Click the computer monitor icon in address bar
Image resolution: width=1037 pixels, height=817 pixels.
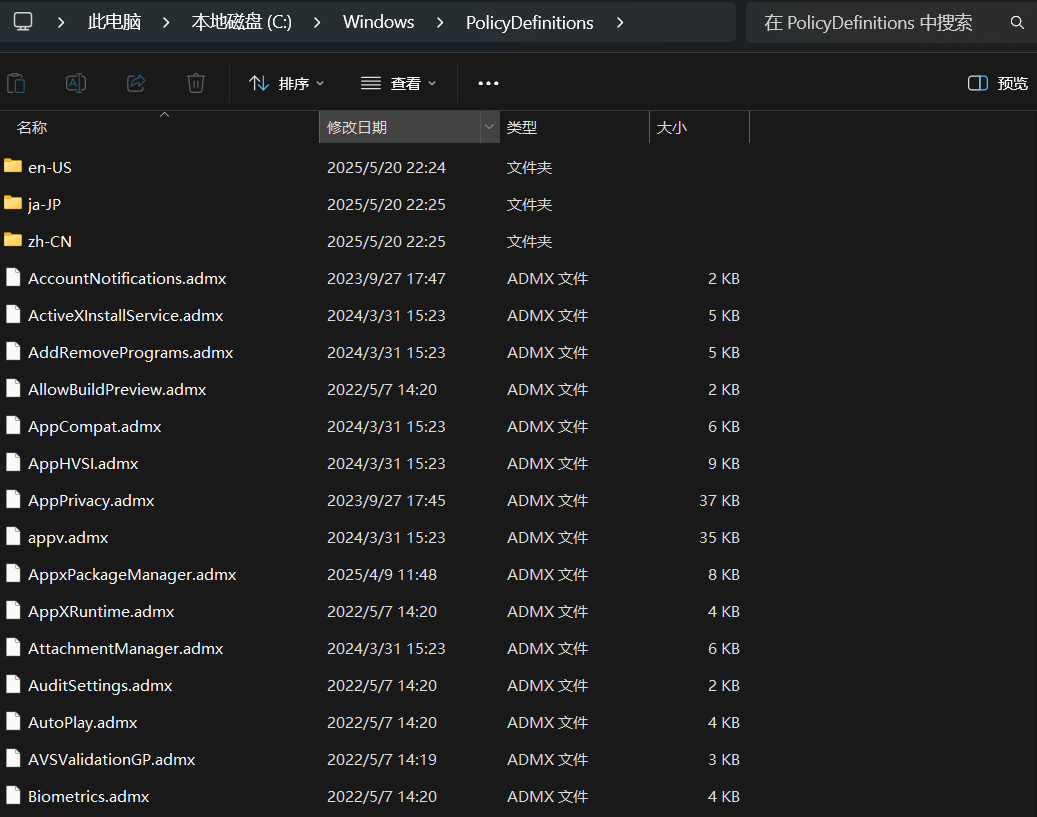[x=22, y=22]
